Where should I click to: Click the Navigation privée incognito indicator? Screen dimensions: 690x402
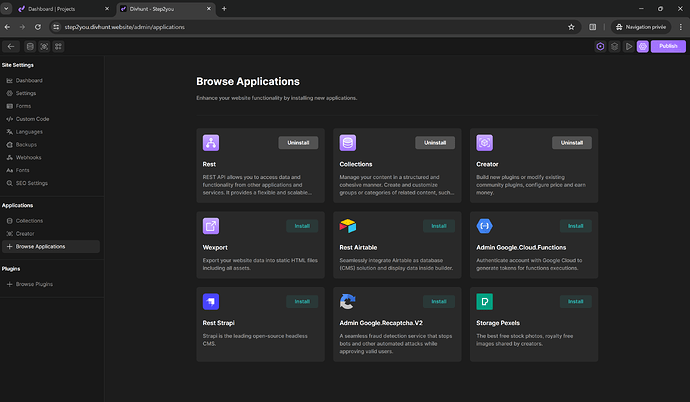pos(641,27)
